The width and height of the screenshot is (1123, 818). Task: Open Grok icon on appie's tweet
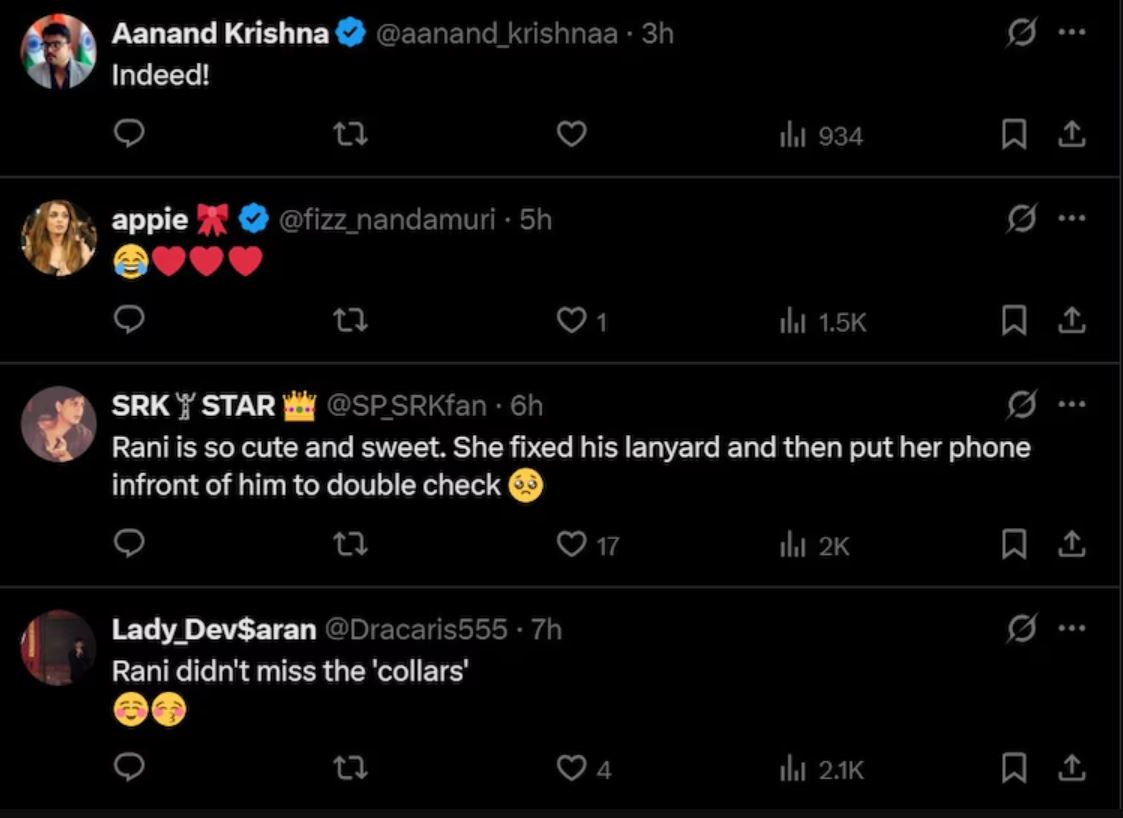point(1020,218)
